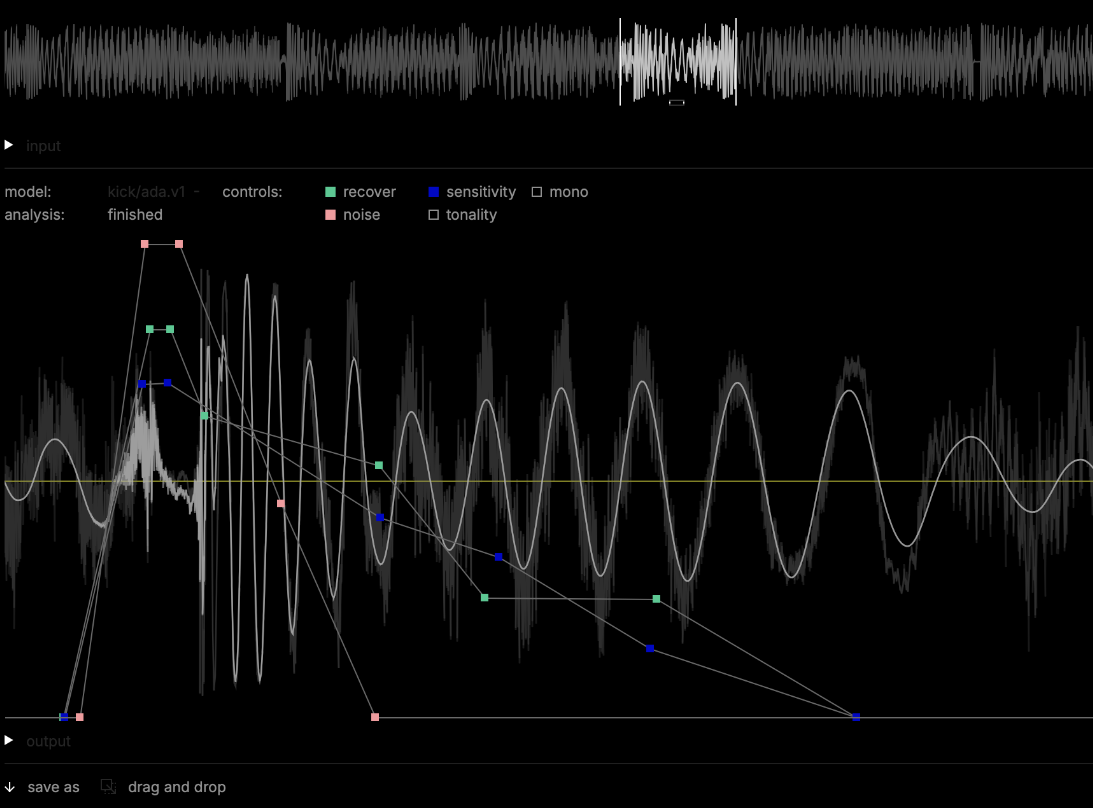Enable the tonality control checkbox
The width and height of the screenshot is (1093, 808).
tap(434, 215)
